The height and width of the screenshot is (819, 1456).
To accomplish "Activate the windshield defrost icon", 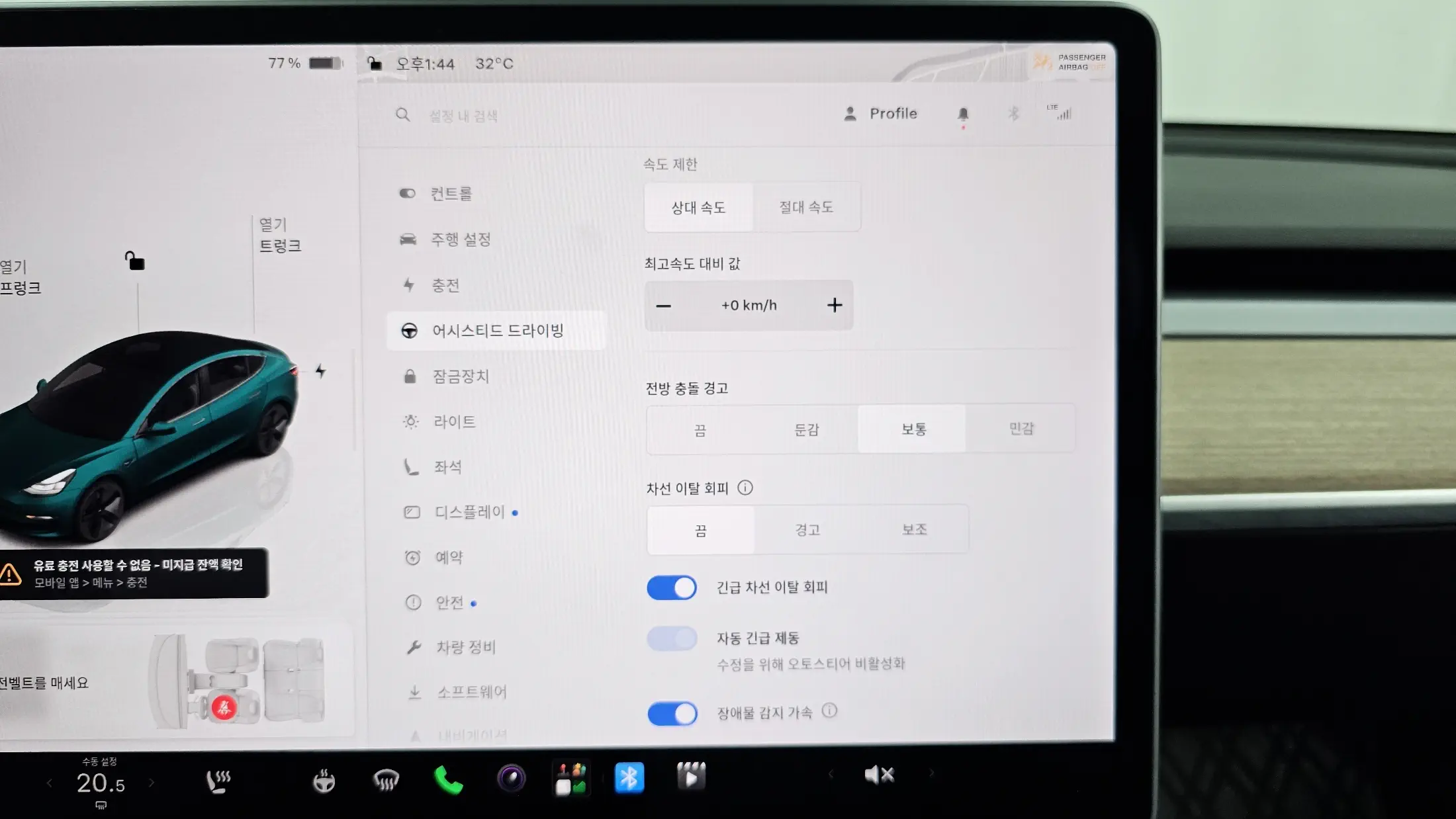I will 386,781.
